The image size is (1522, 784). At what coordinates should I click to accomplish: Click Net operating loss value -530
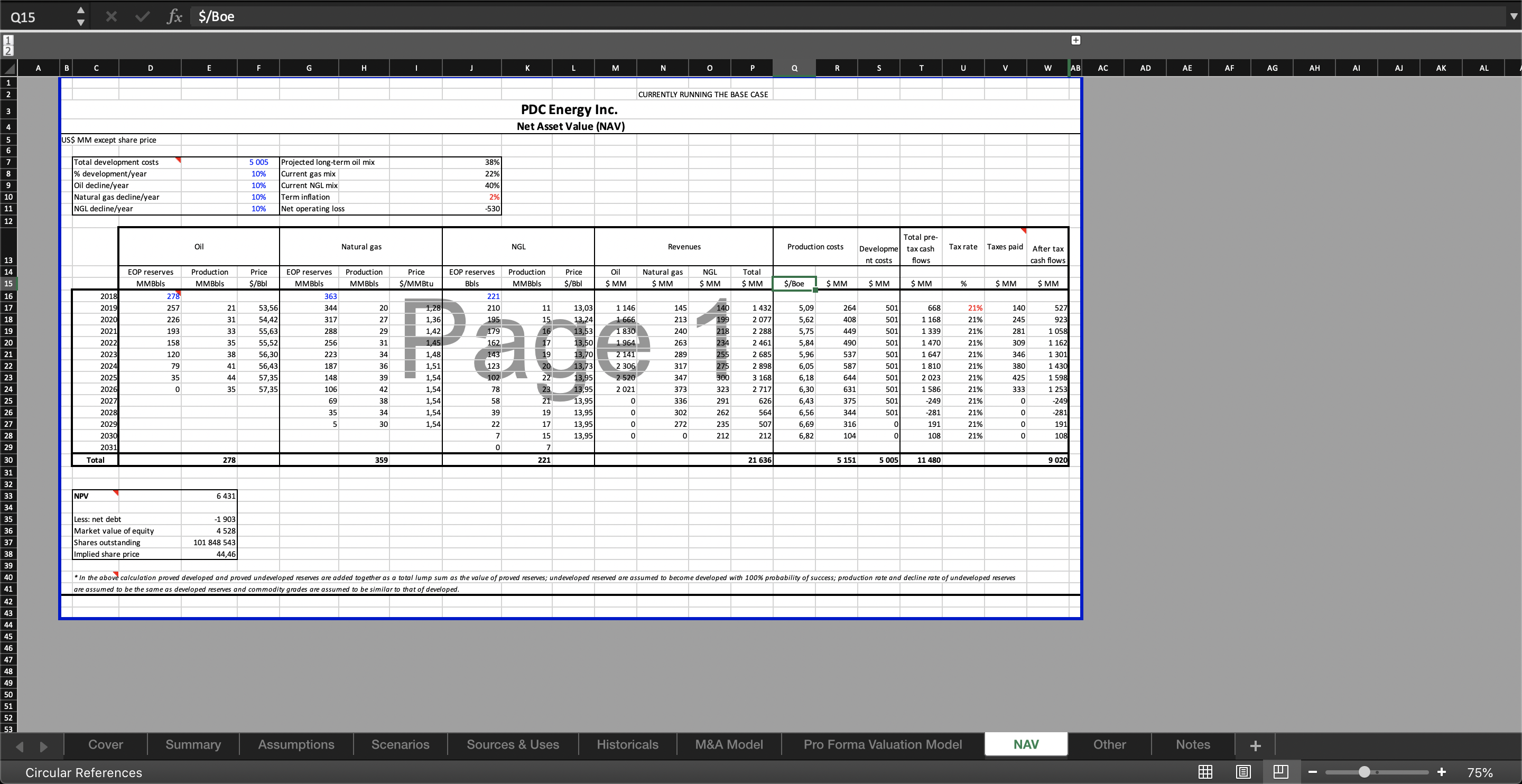tap(471, 209)
